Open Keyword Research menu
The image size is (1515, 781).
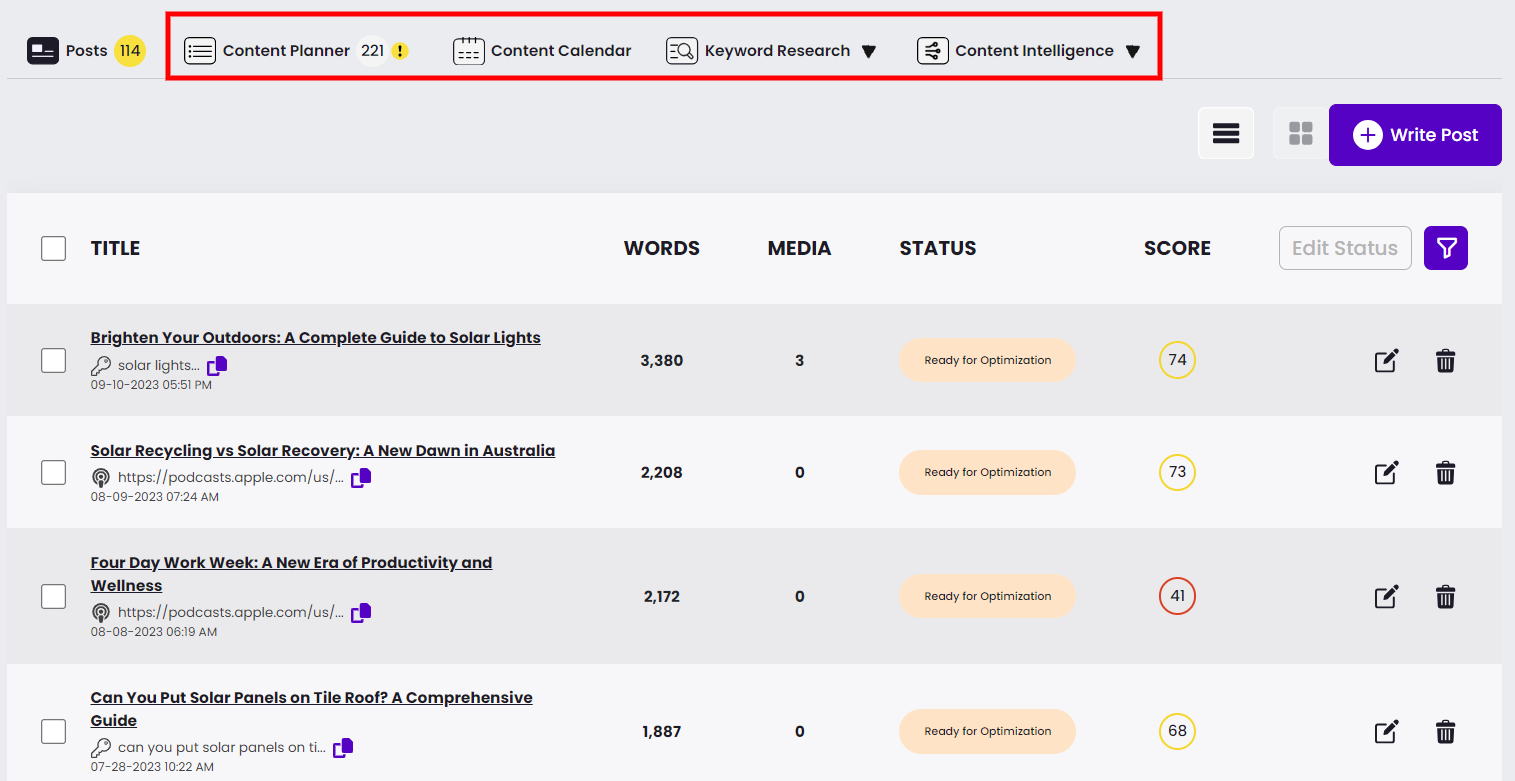pos(771,50)
